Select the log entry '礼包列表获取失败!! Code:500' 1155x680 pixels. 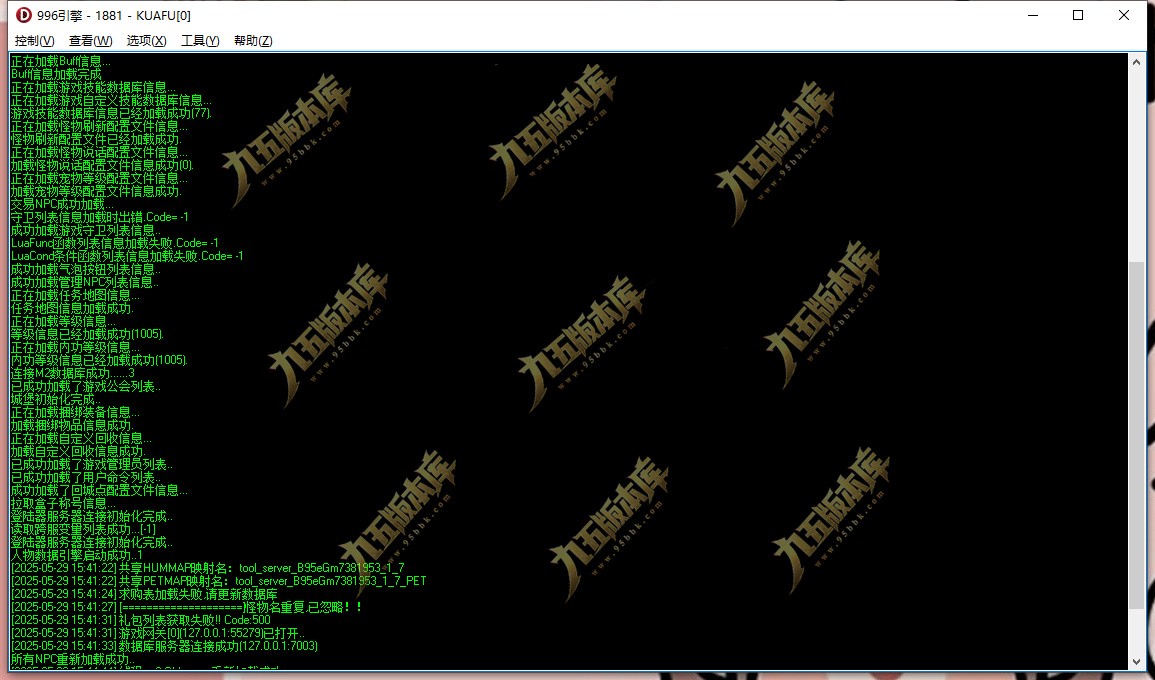point(141,620)
